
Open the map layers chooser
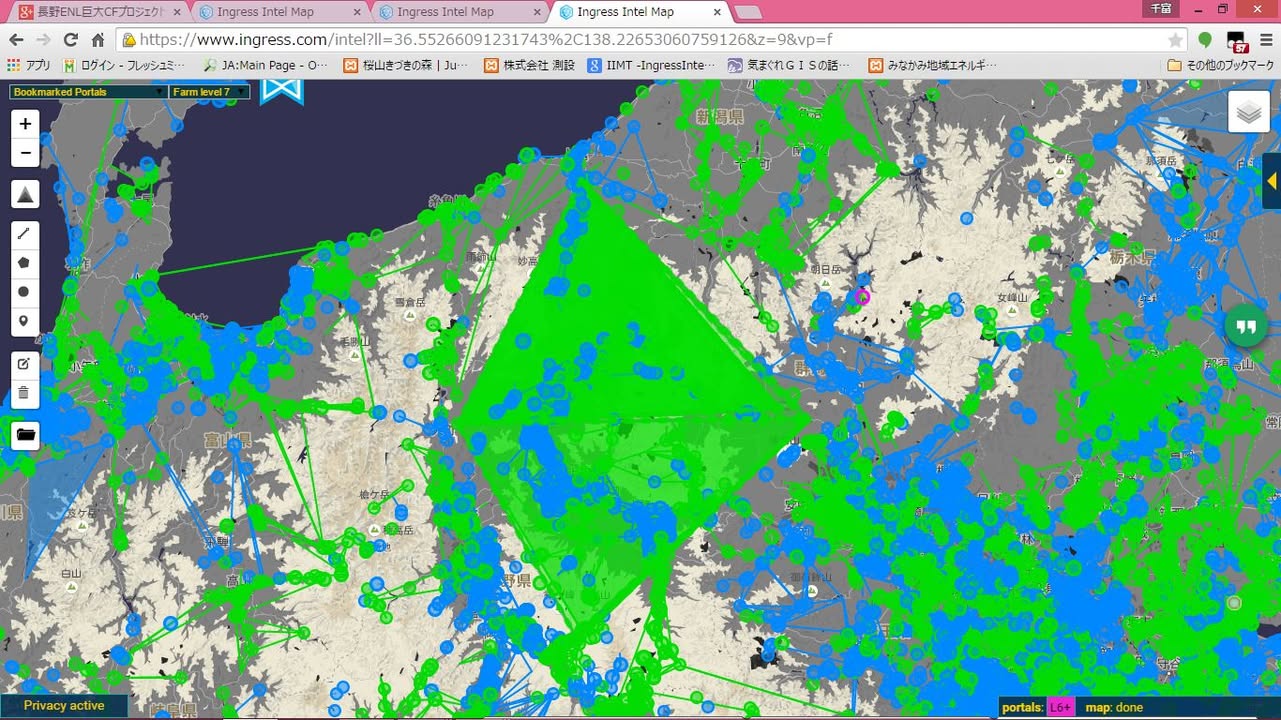click(1249, 112)
